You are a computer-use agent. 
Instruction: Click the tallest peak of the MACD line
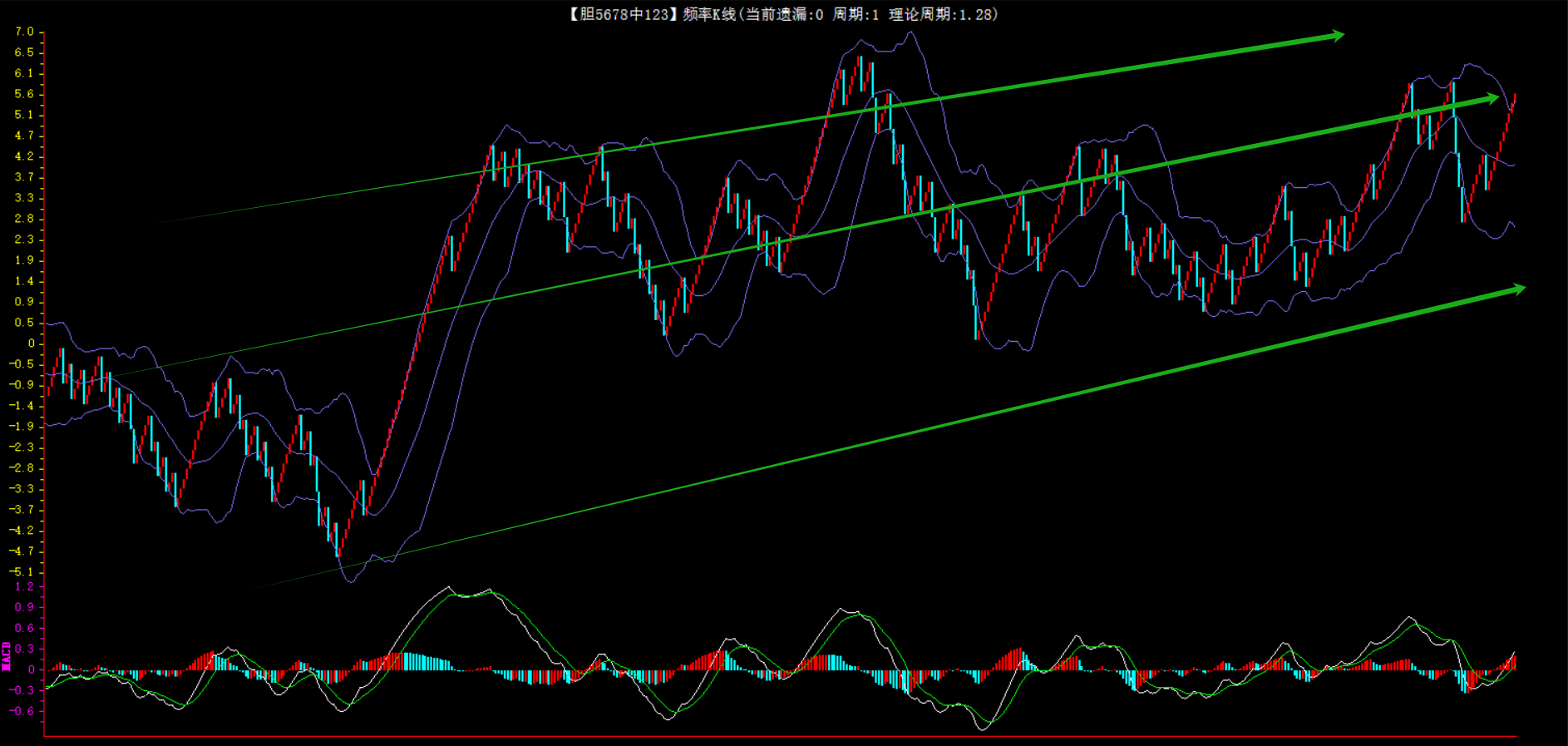coord(449,587)
